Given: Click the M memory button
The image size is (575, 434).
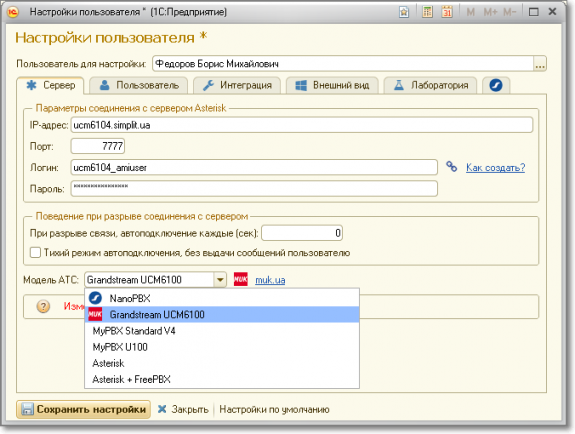Looking at the screenshot, I should pyautogui.click(x=470, y=12).
